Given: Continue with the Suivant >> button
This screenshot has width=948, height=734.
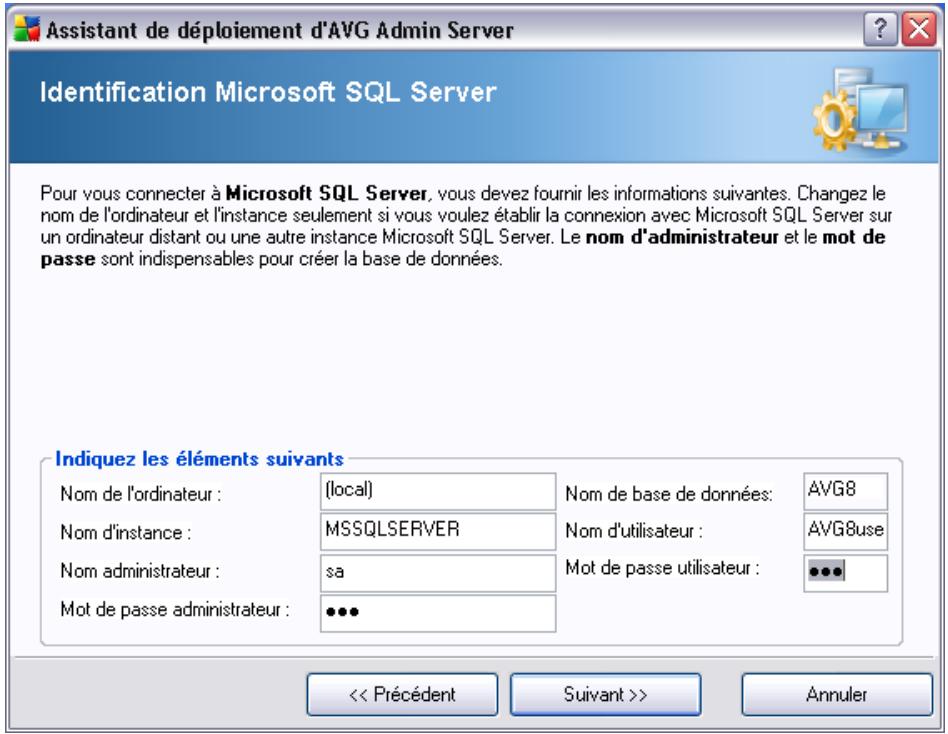Looking at the screenshot, I should (605, 694).
